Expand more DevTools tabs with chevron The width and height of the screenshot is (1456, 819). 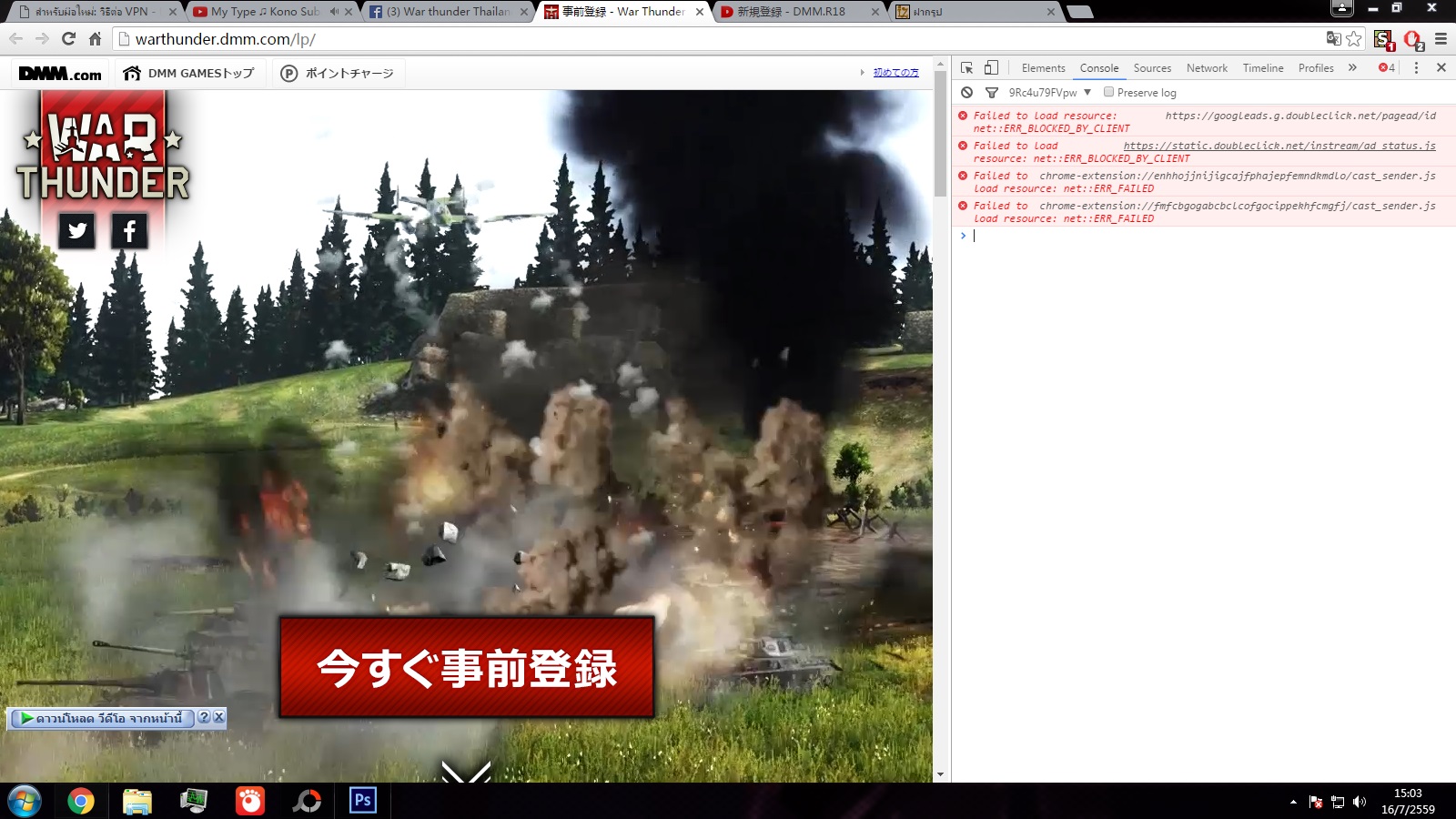pyautogui.click(x=1352, y=67)
